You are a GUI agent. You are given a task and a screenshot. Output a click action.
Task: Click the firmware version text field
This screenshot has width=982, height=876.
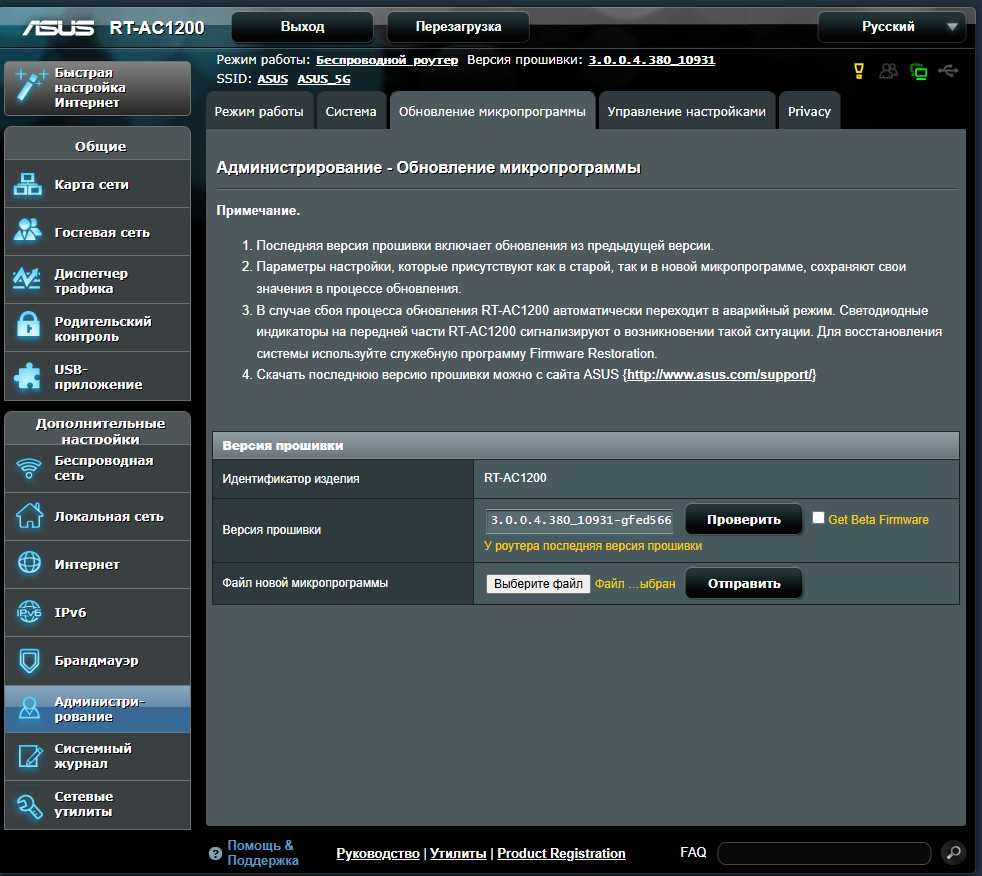[x=579, y=520]
